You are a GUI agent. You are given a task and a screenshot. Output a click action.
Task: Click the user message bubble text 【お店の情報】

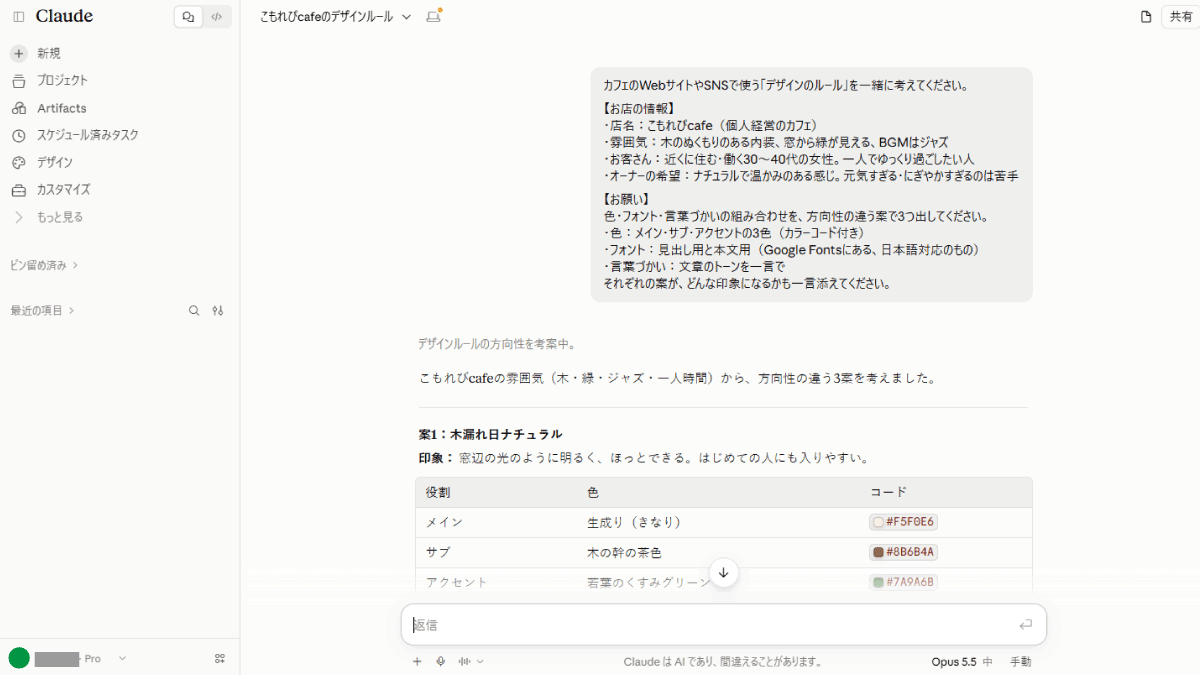point(640,108)
